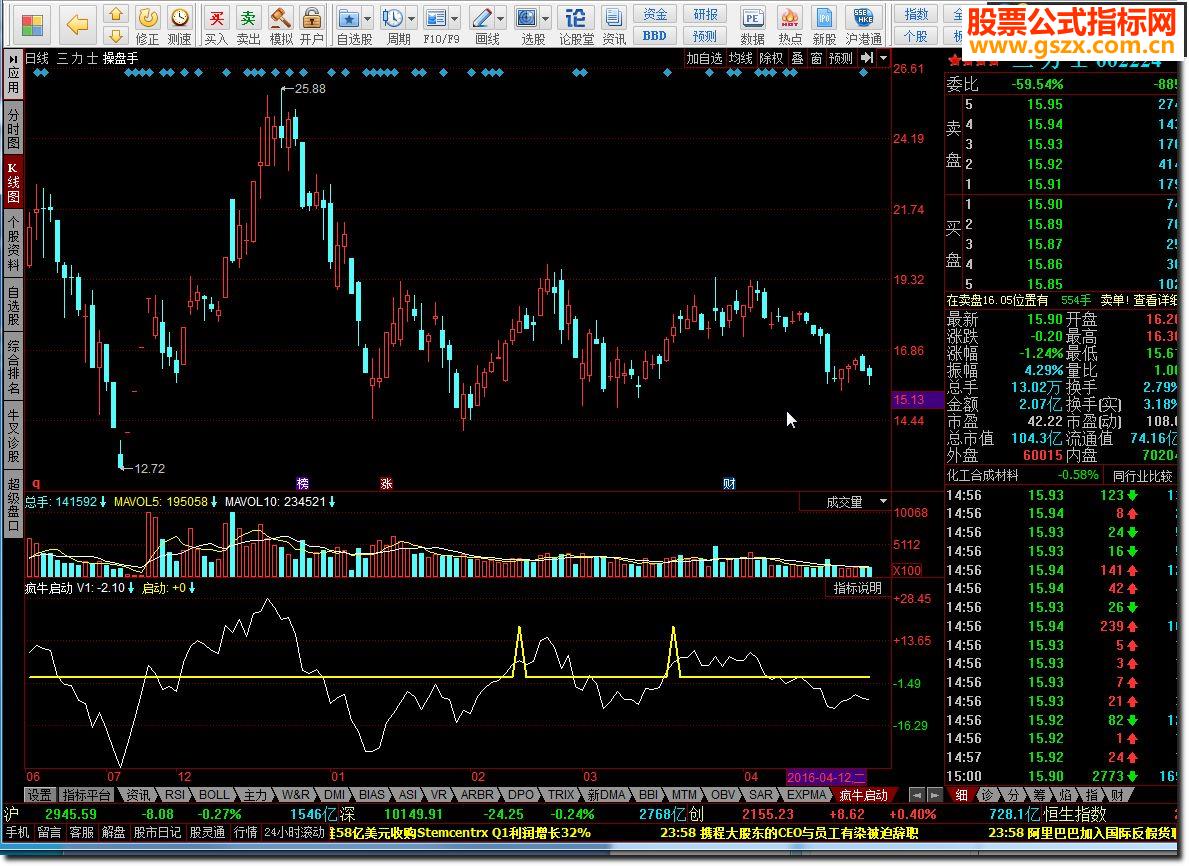Screen dimensions: 1189x866
Task: Click the 加自选 button
Action: coord(704,59)
